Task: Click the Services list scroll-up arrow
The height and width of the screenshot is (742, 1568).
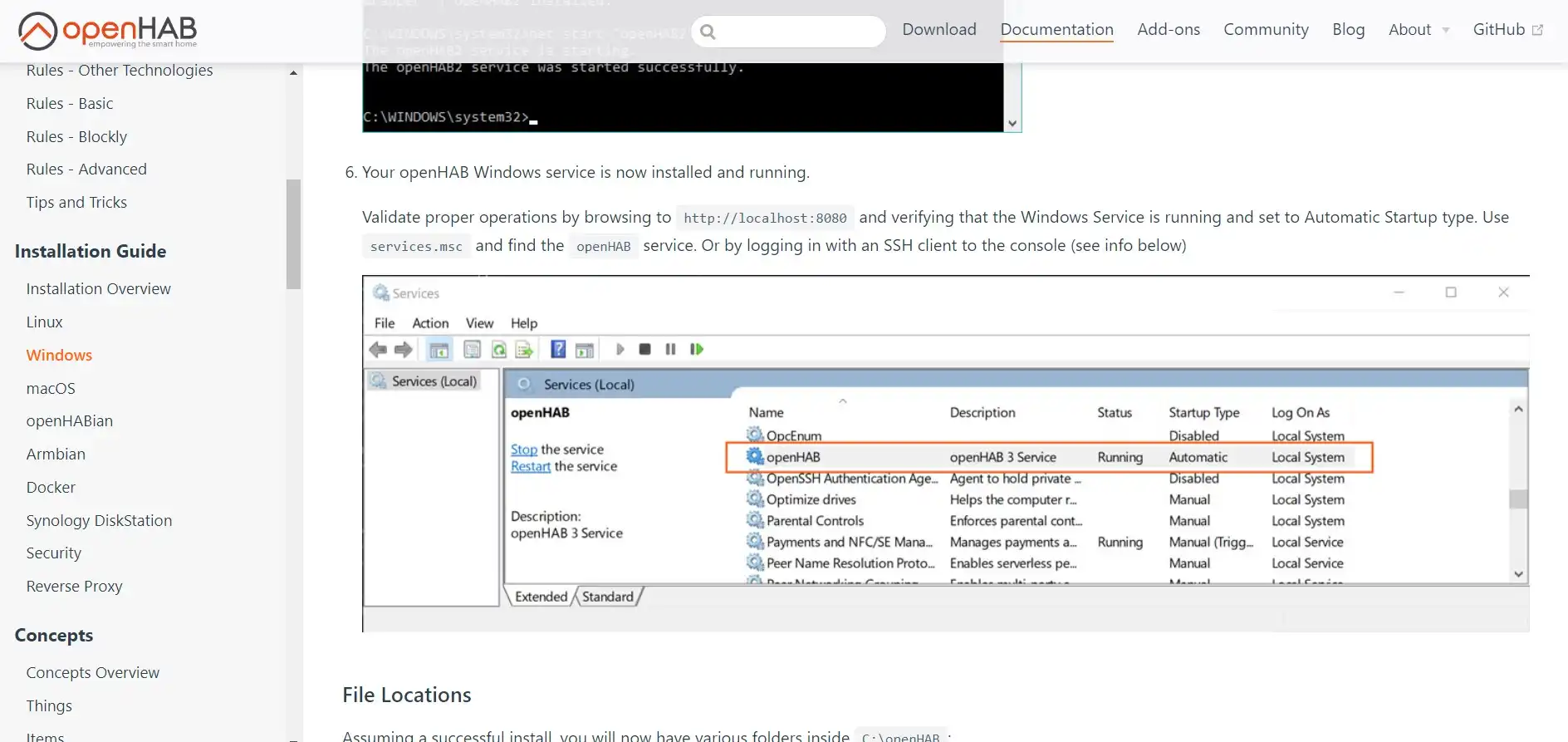Action: [x=1518, y=409]
